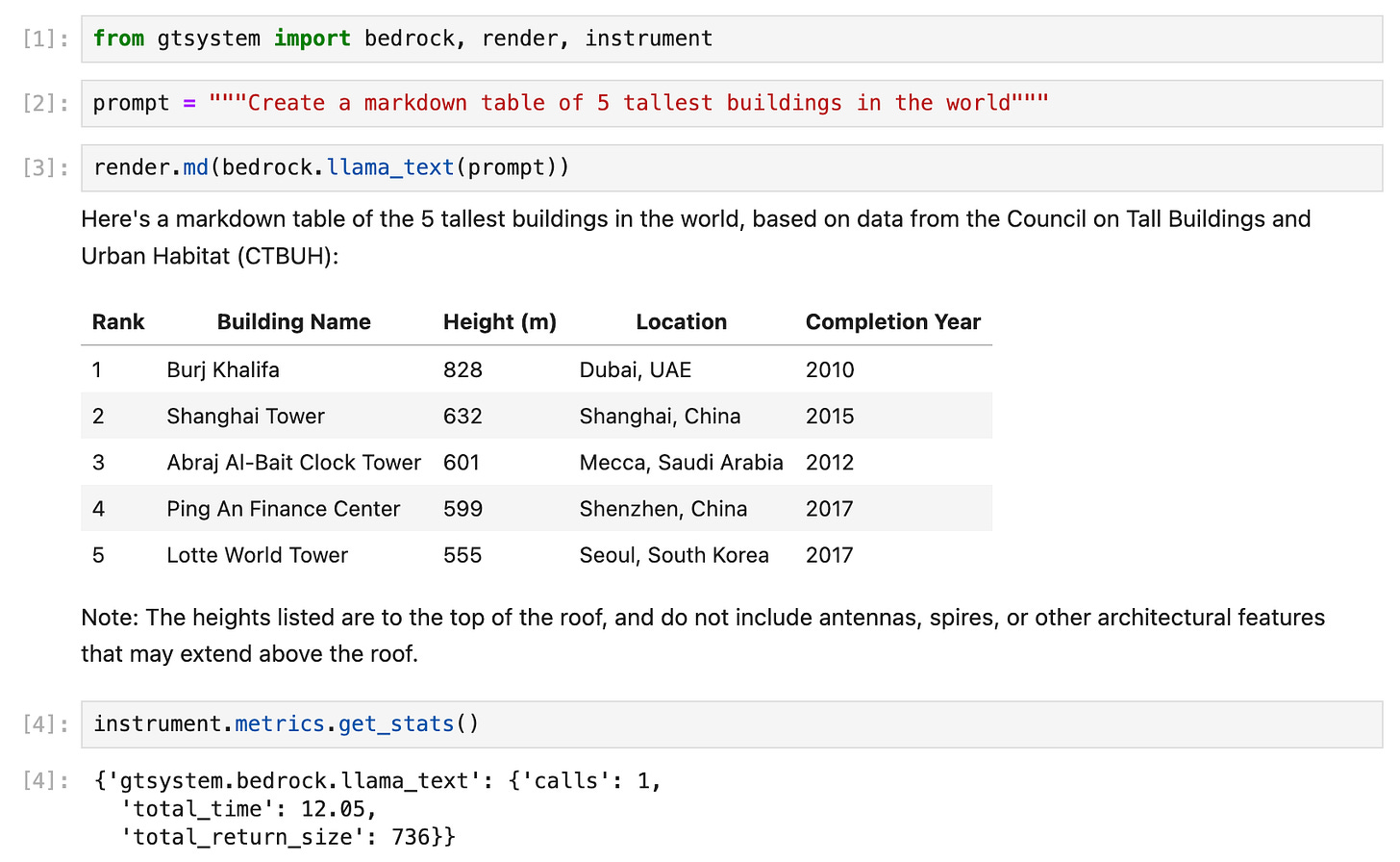Click the Rank column header
The width and height of the screenshot is (1400, 862).
(118, 322)
